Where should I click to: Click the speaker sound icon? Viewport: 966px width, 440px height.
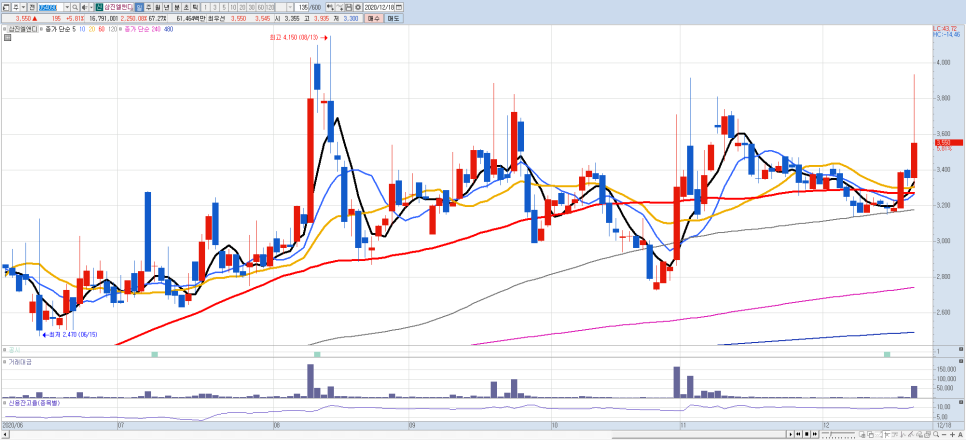pyautogui.click(x=84, y=7)
